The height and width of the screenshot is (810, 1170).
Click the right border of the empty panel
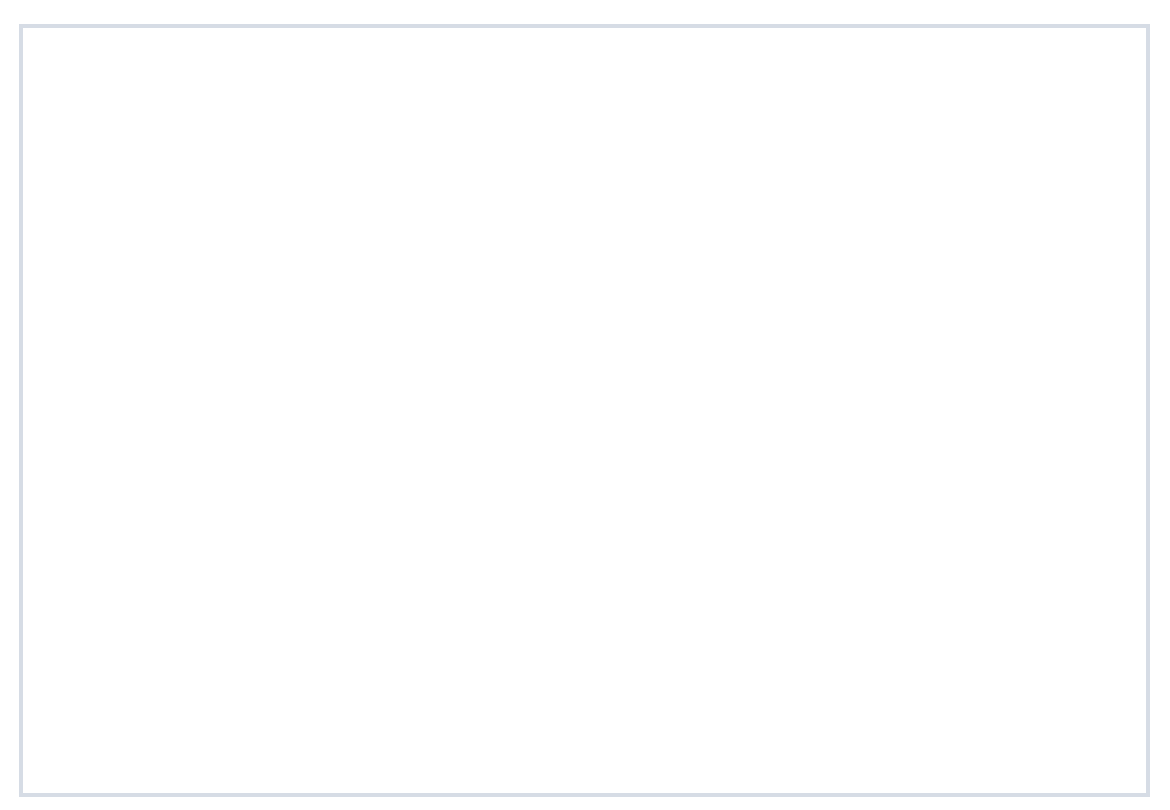(1147, 410)
